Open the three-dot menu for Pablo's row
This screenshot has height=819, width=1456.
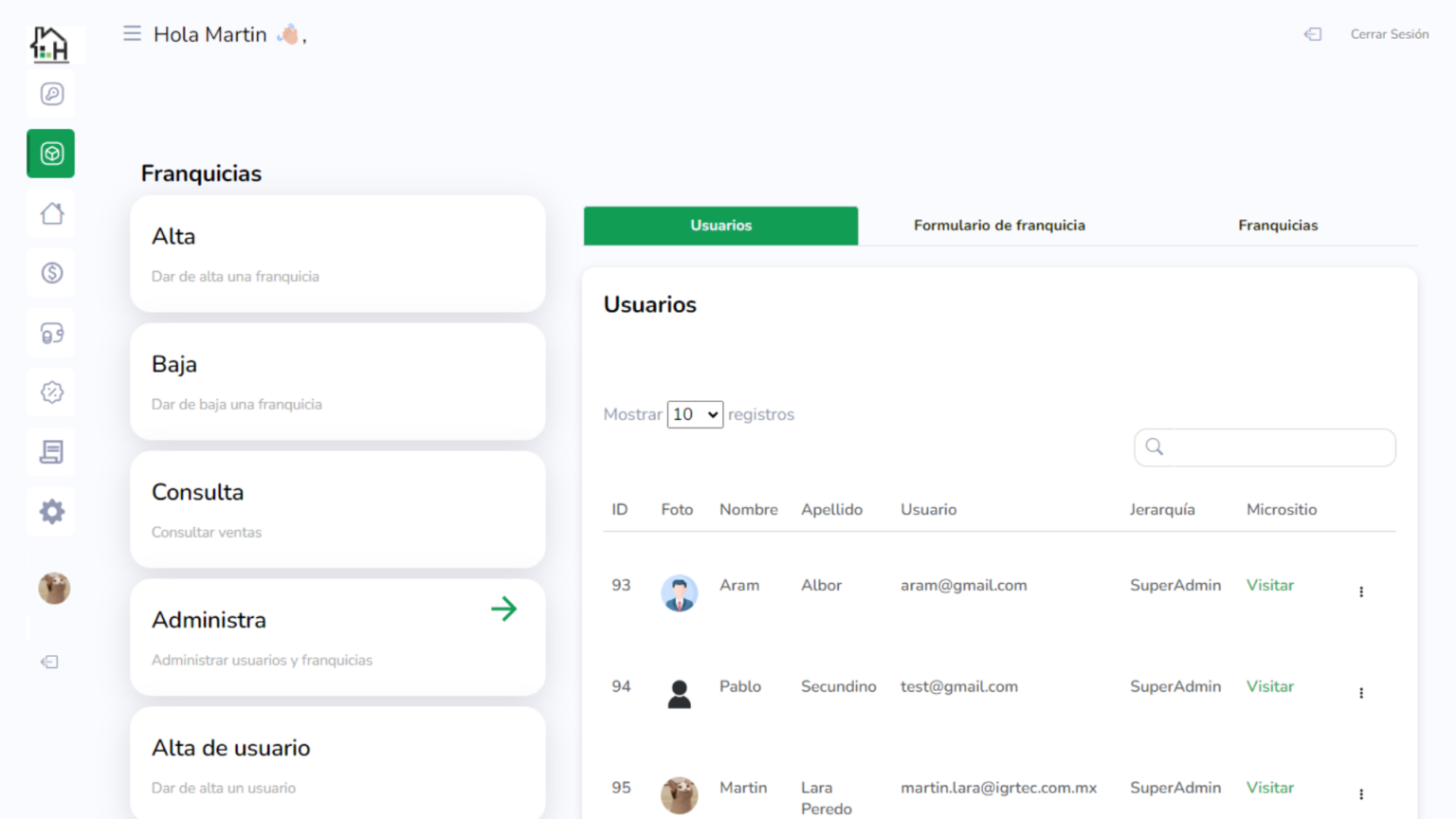point(1361,693)
